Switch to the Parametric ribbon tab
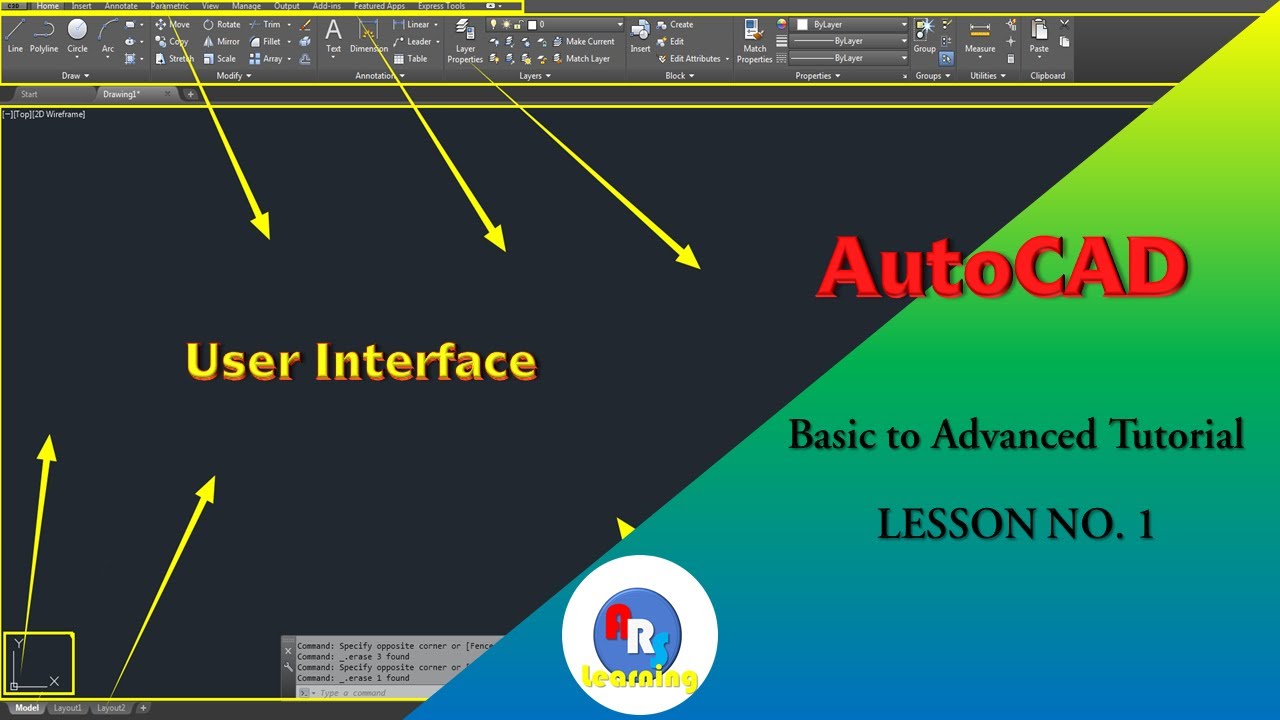 coord(169,6)
